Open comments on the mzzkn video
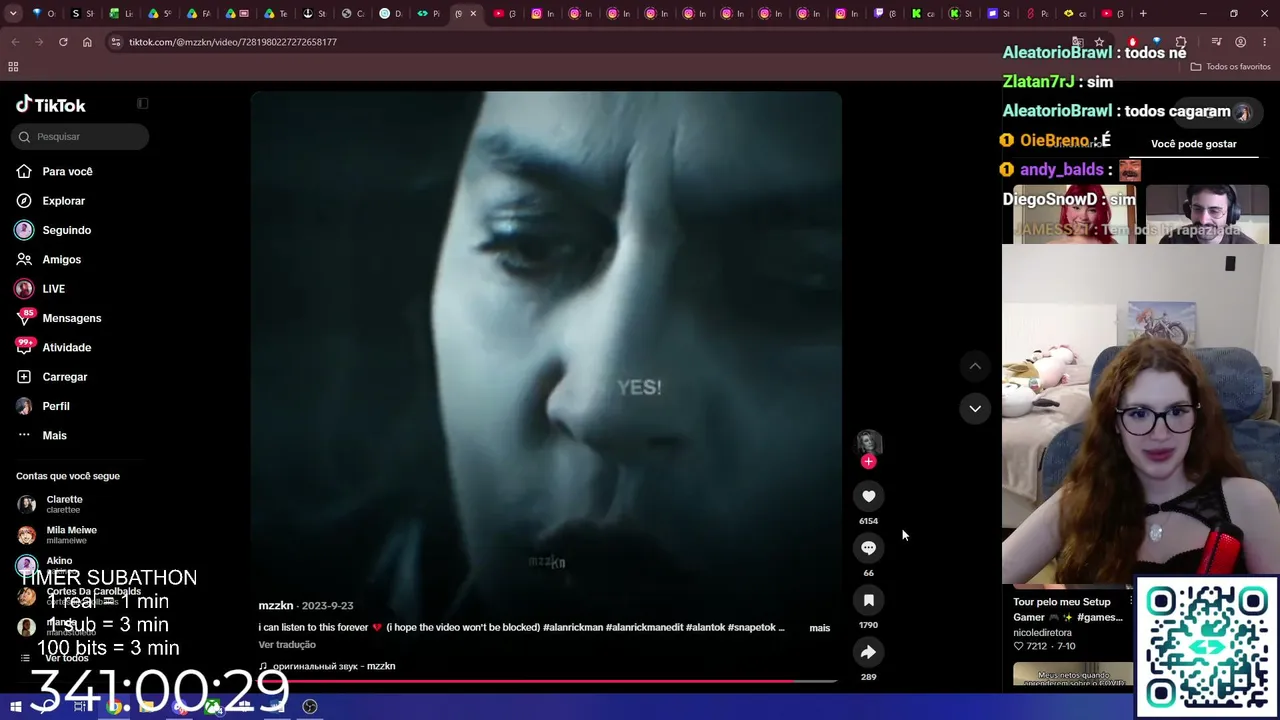1280x720 pixels. pos(868,548)
